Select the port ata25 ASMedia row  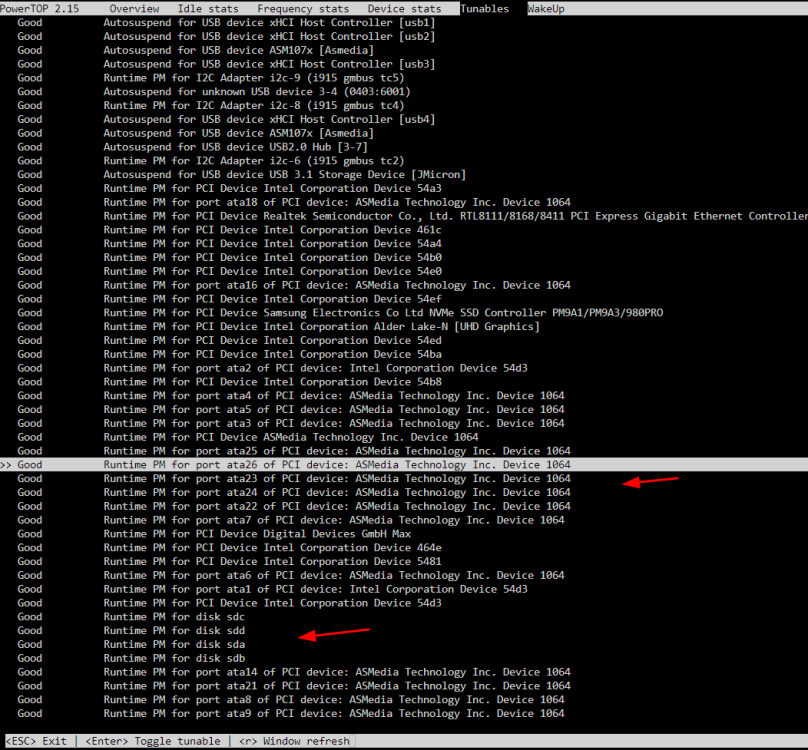404,451
